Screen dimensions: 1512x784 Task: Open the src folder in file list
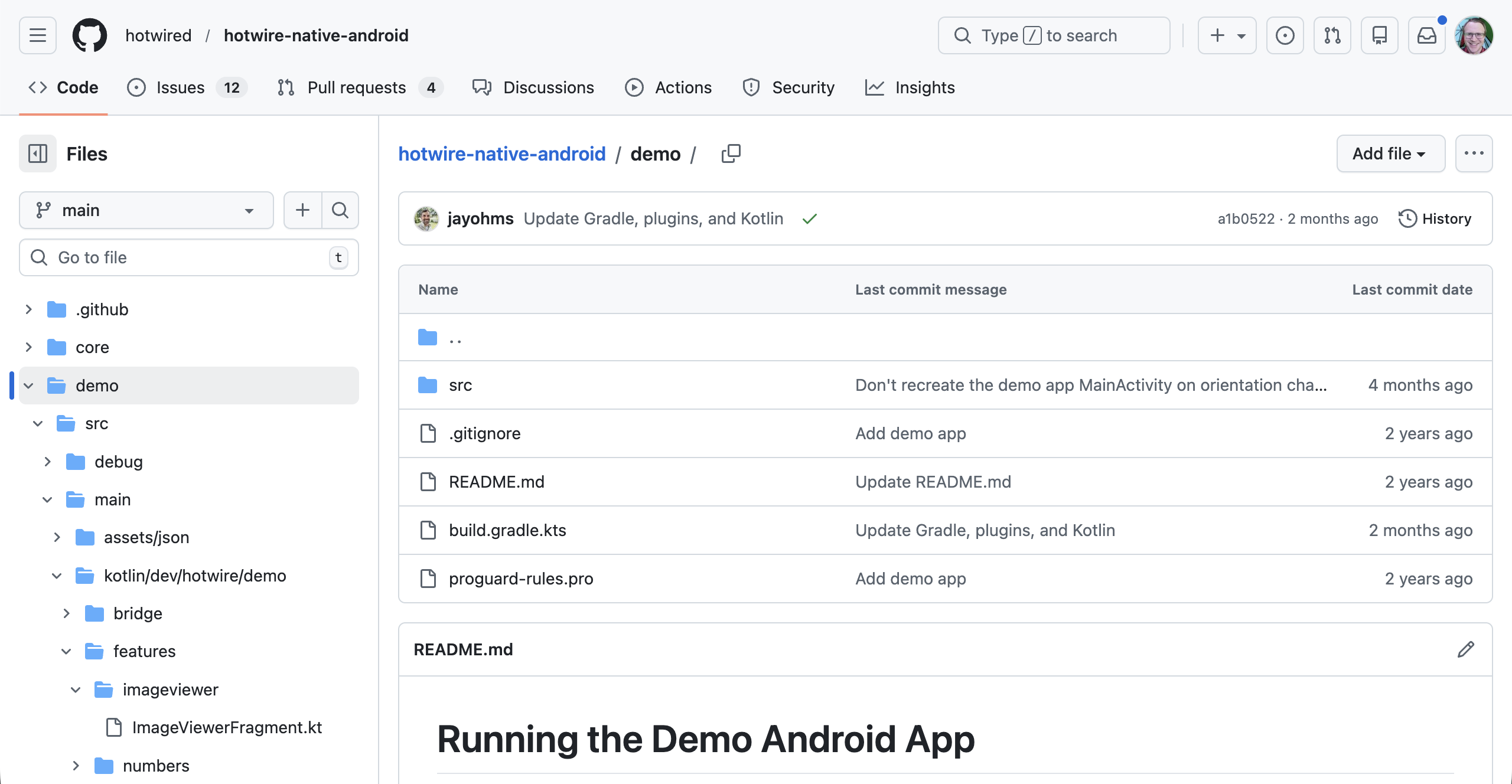point(460,386)
